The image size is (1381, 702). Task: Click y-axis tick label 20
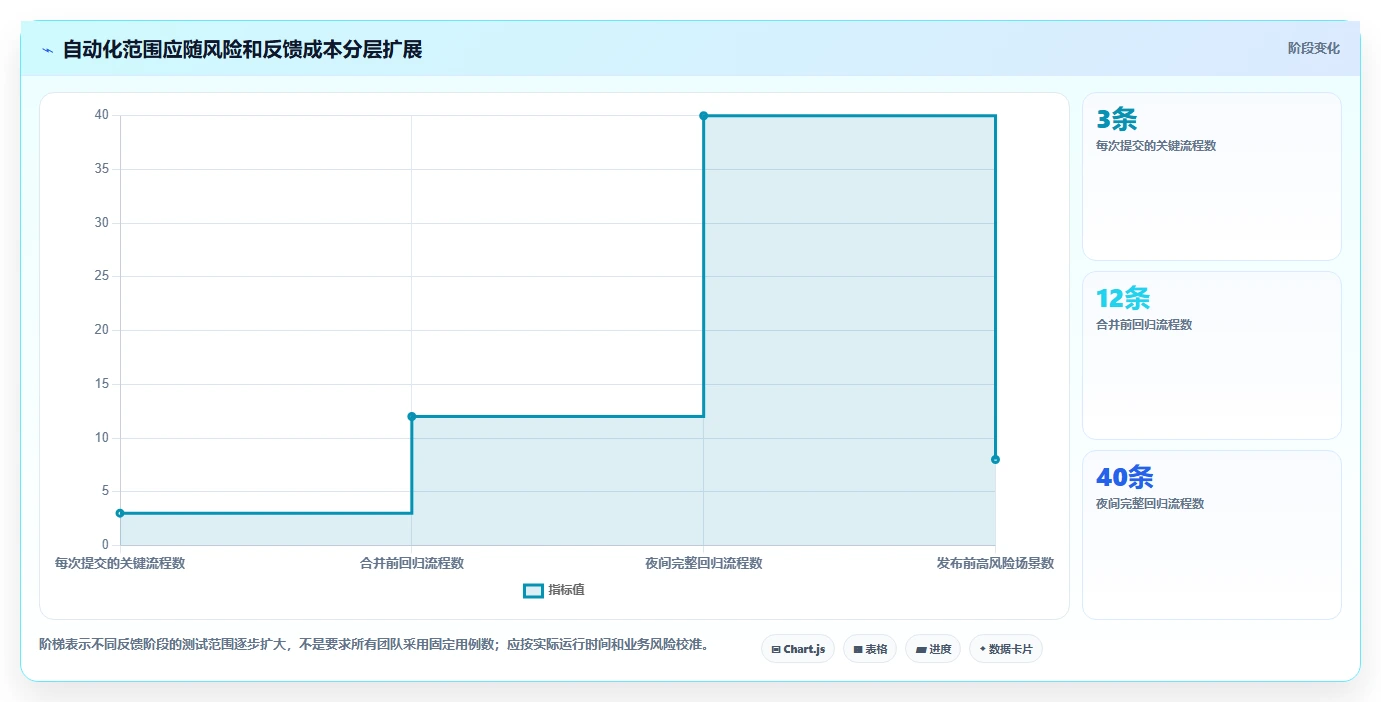[x=102, y=330]
